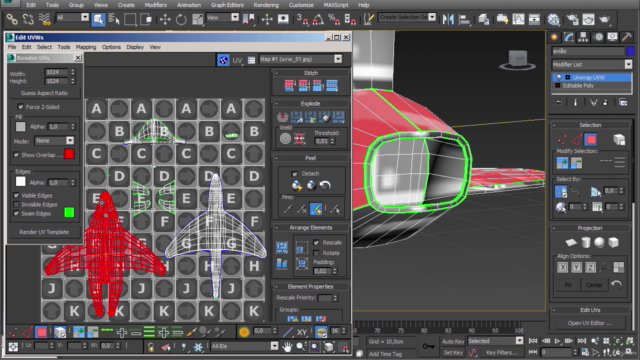Toggle Rescale checkbox in Arrange Elements
The width and height of the screenshot is (640, 360).
pos(316,242)
